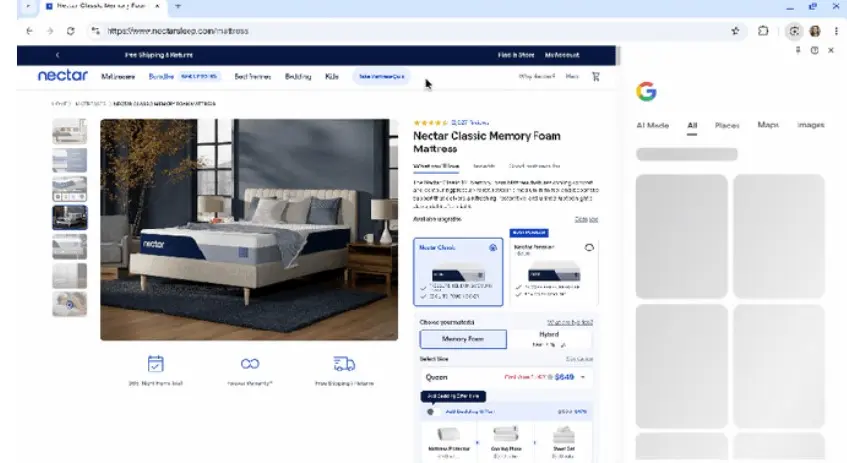The width and height of the screenshot is (847, 463).
Task: Choose Hybrid material
Action: point(549,339)
